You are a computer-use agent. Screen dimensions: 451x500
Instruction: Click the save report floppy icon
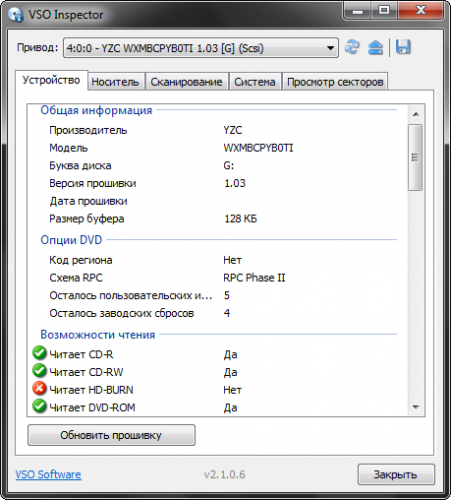click(403, 47)
